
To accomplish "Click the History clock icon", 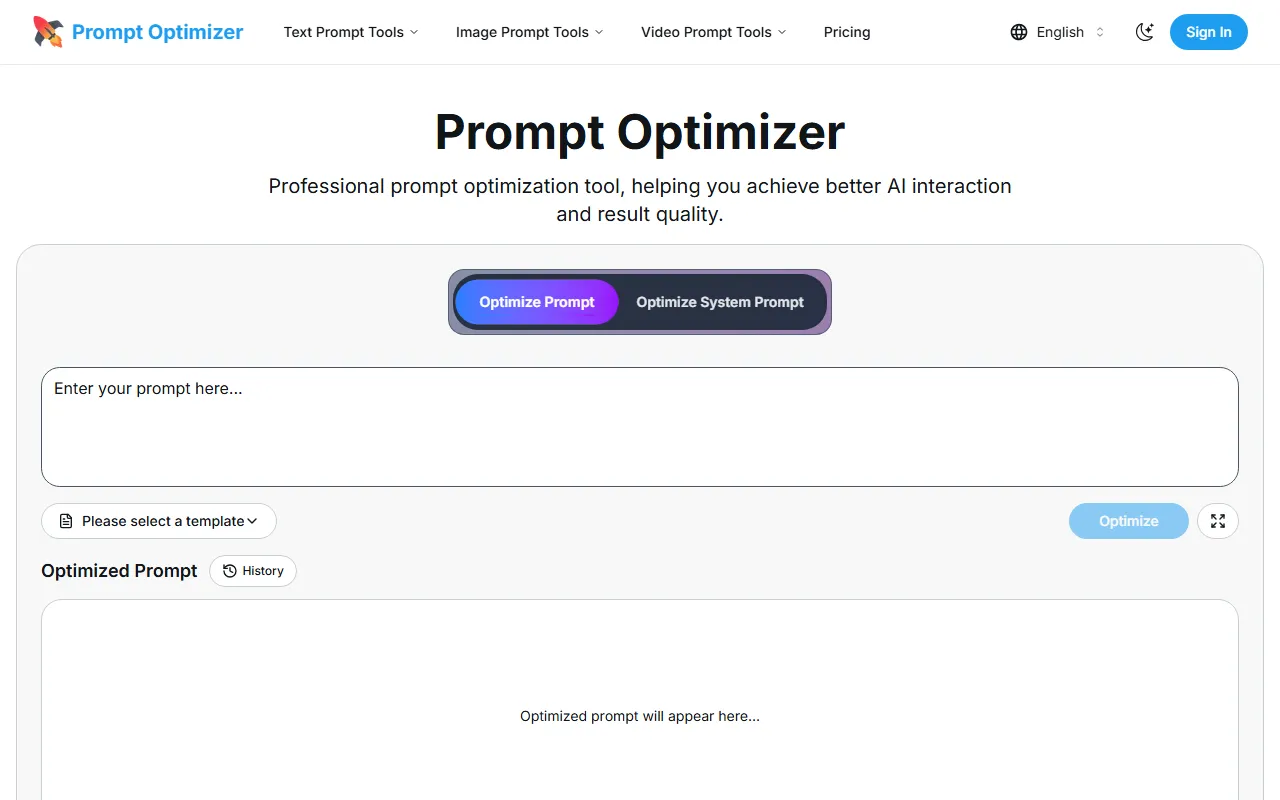I will click(230, 571).
